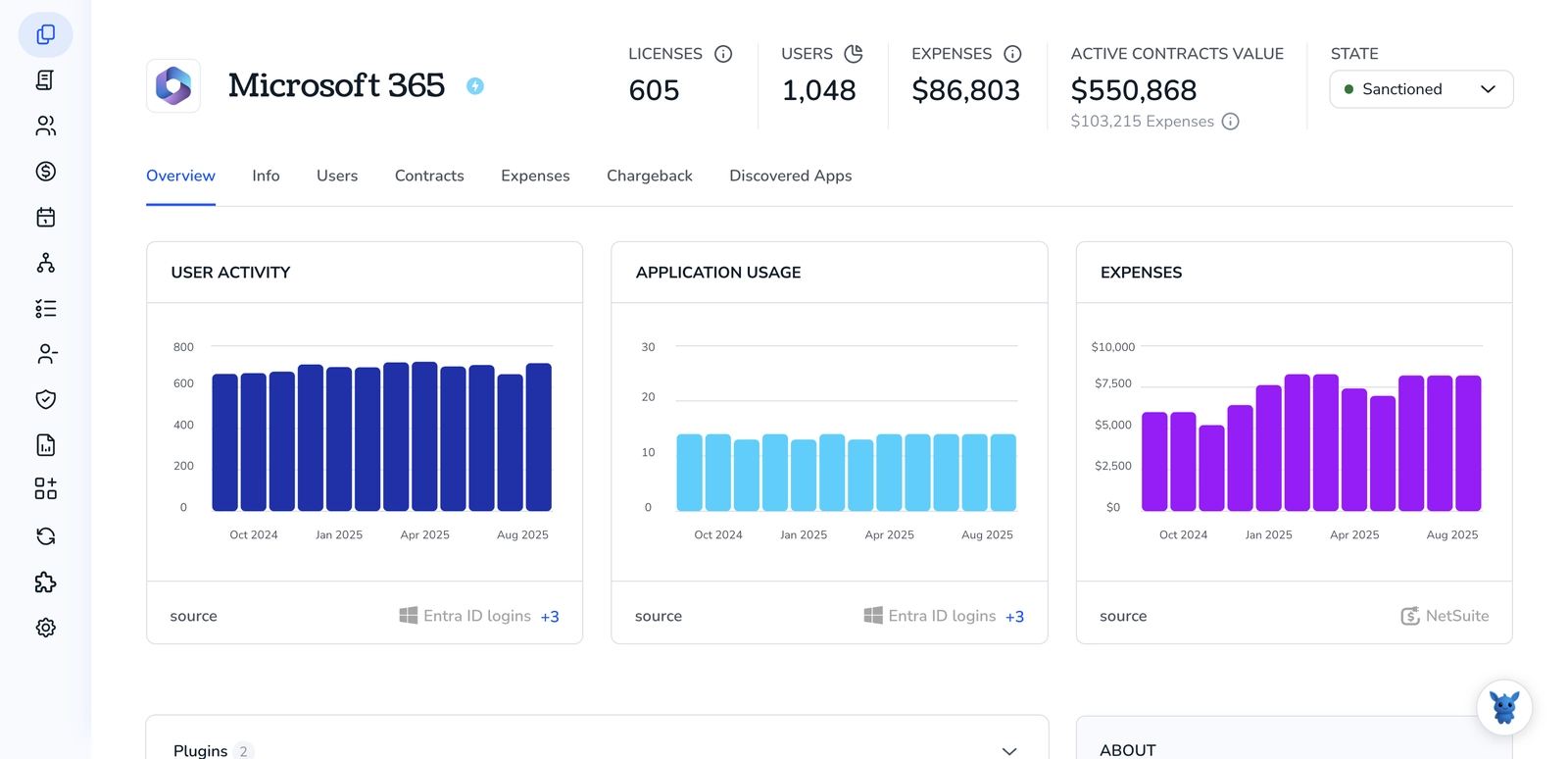Click the APPLICATION USAGE card title
1568x759 pixels.
(x=718, y=273)
